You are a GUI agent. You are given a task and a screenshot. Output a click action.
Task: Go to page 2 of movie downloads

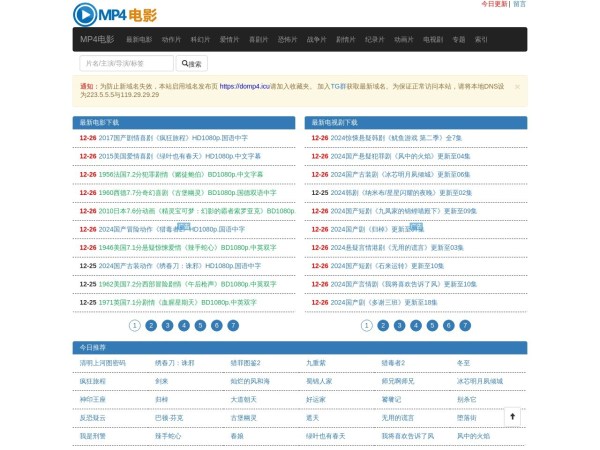point(151,325)
